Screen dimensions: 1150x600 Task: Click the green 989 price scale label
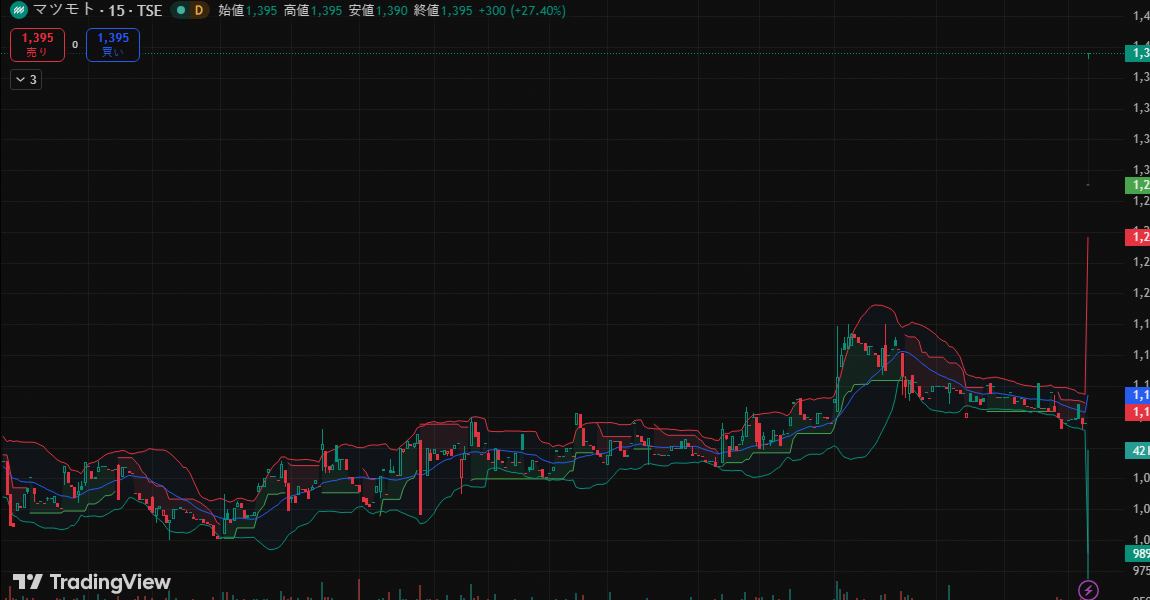[x=1138, y=554]
